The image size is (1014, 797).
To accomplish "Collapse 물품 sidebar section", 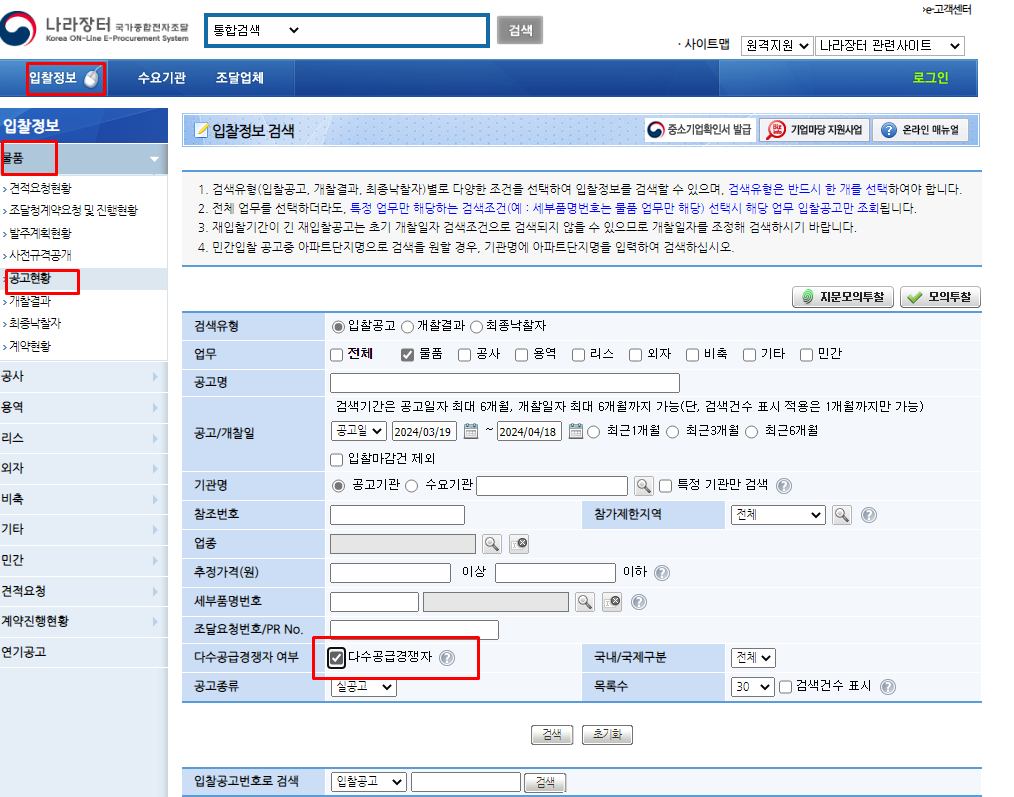I will tap(83, 159).
